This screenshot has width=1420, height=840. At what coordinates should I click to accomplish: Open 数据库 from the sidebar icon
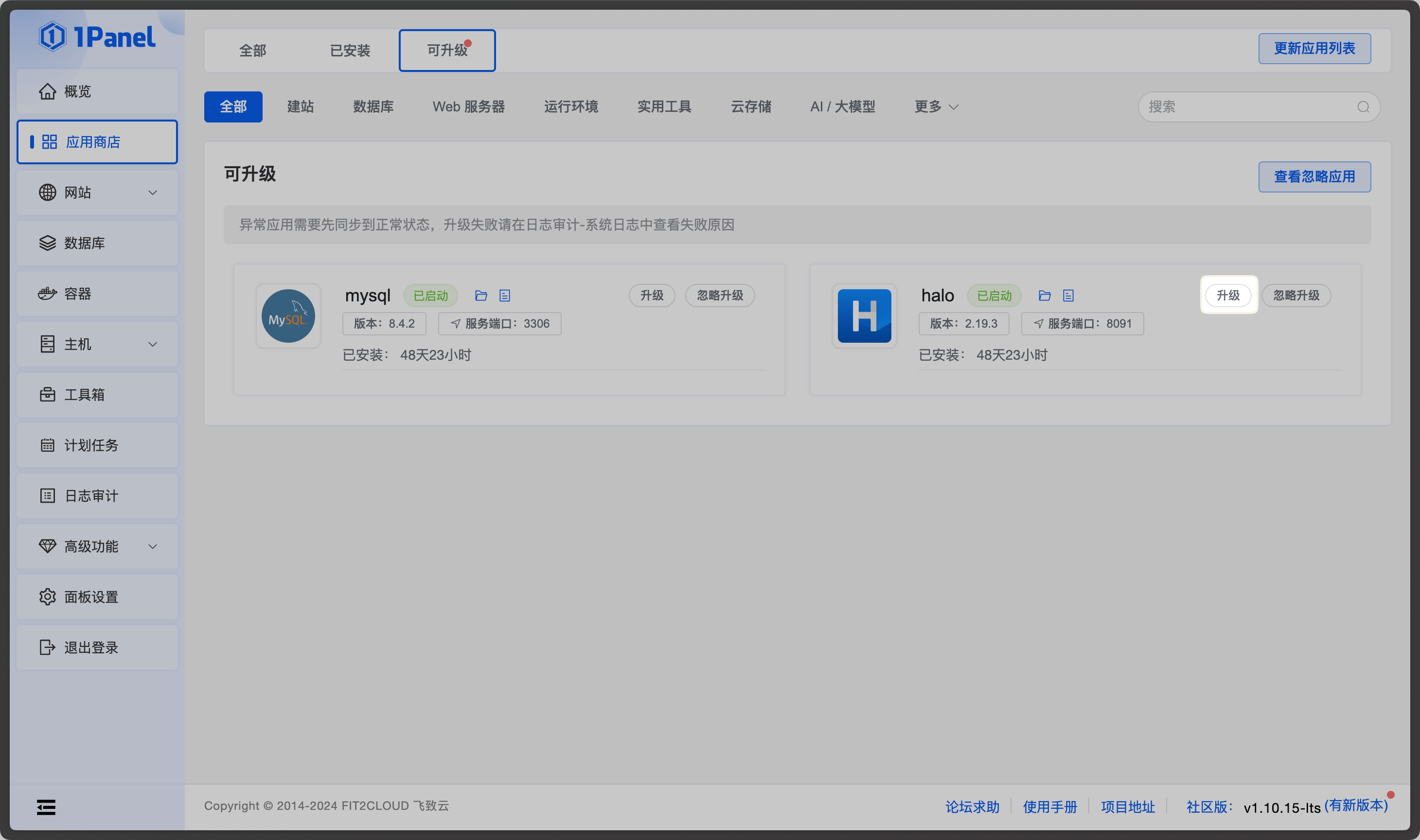tap(48, 243)
